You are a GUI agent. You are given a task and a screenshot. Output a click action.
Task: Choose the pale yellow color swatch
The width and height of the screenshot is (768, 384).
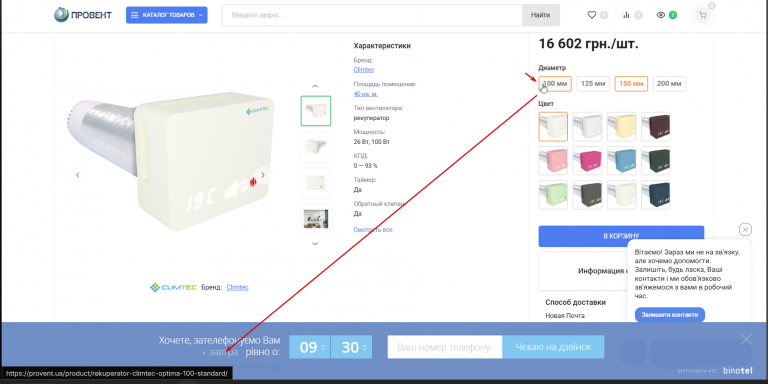coord(622,127)
